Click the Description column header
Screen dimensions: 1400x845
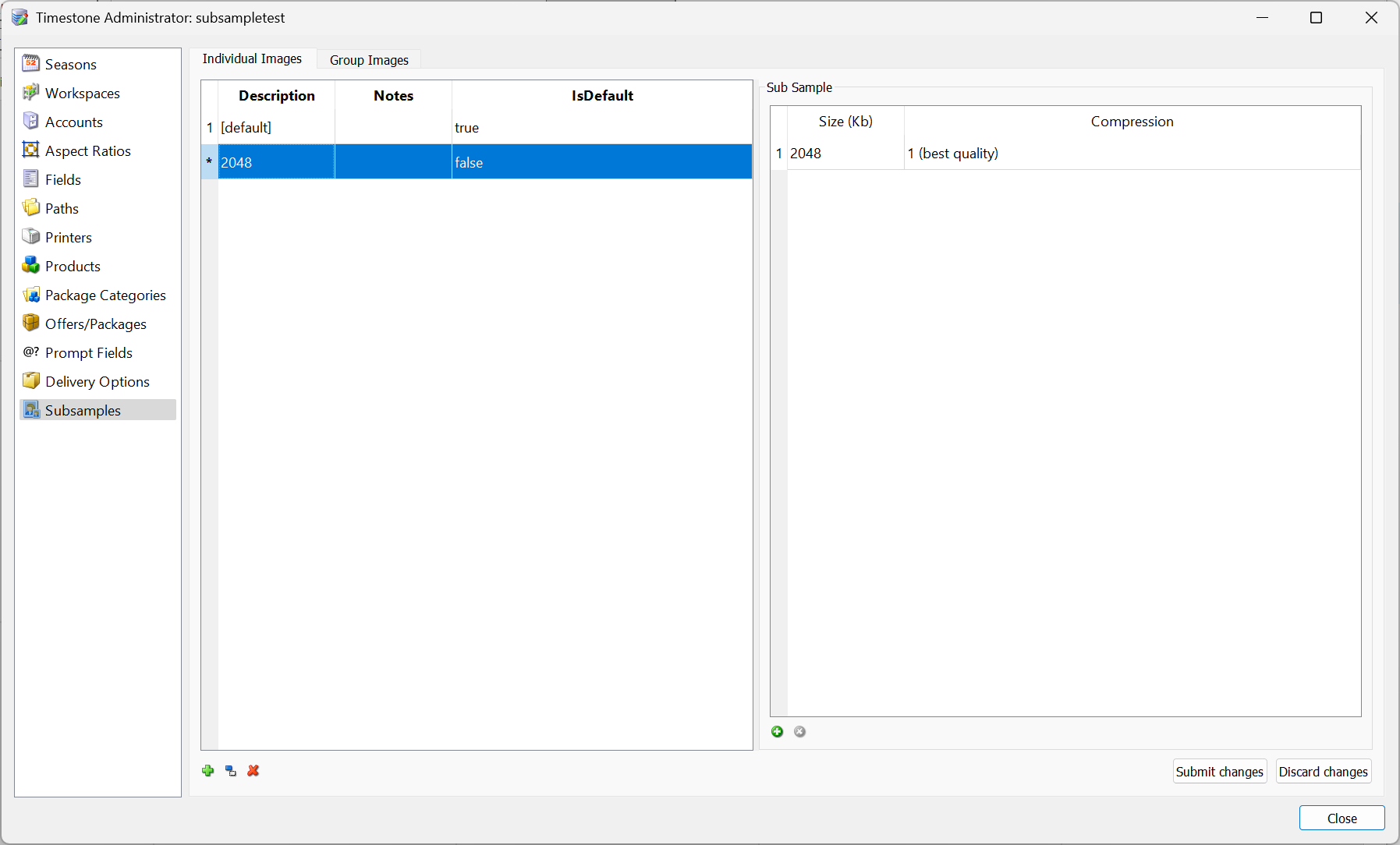pyautogui.click(x=277, y=96)
